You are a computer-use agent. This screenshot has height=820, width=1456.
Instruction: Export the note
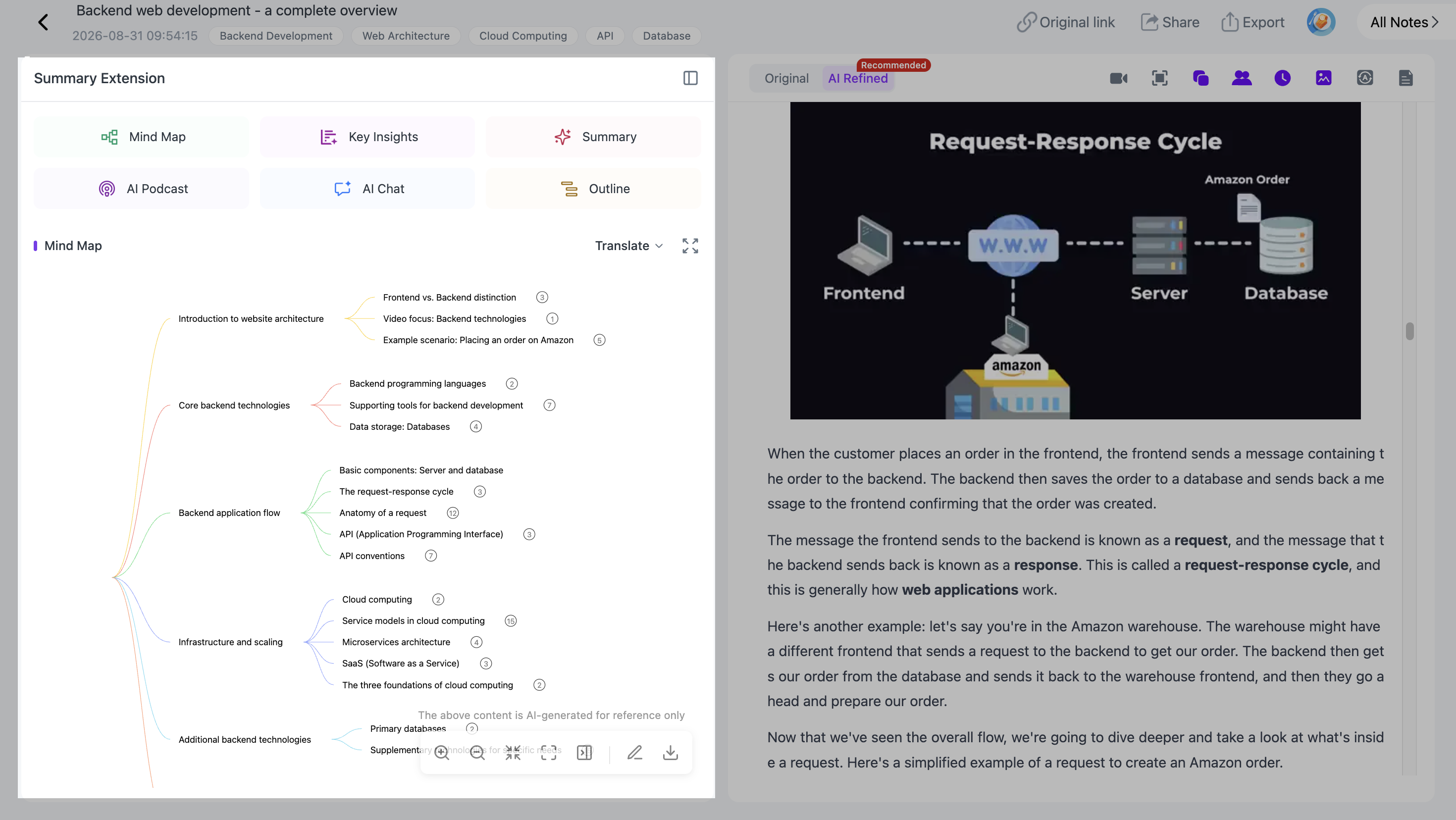1252,22
